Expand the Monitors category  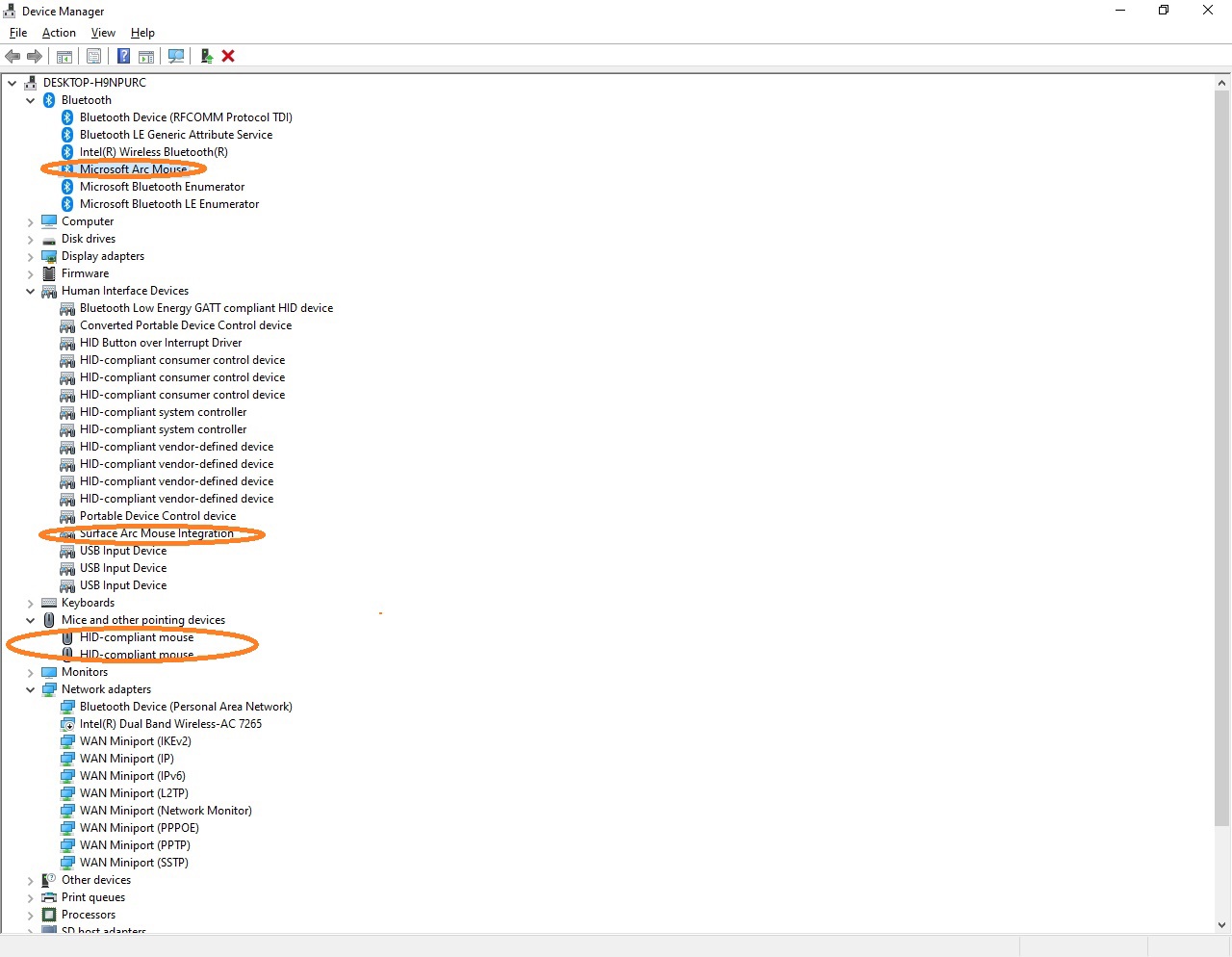click(x=31, y=672)
